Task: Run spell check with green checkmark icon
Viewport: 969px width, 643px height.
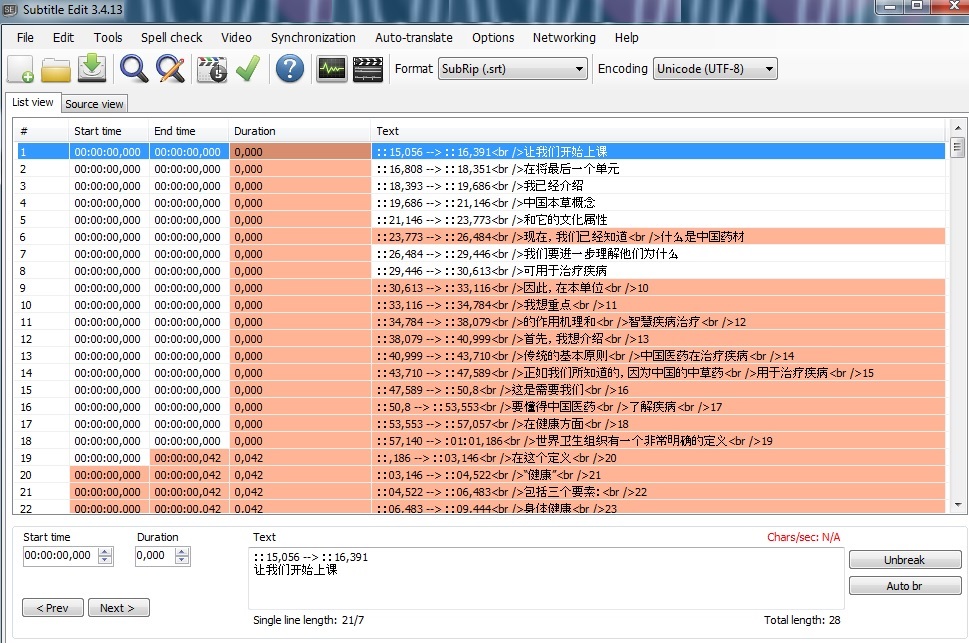Action: point(248,68)
